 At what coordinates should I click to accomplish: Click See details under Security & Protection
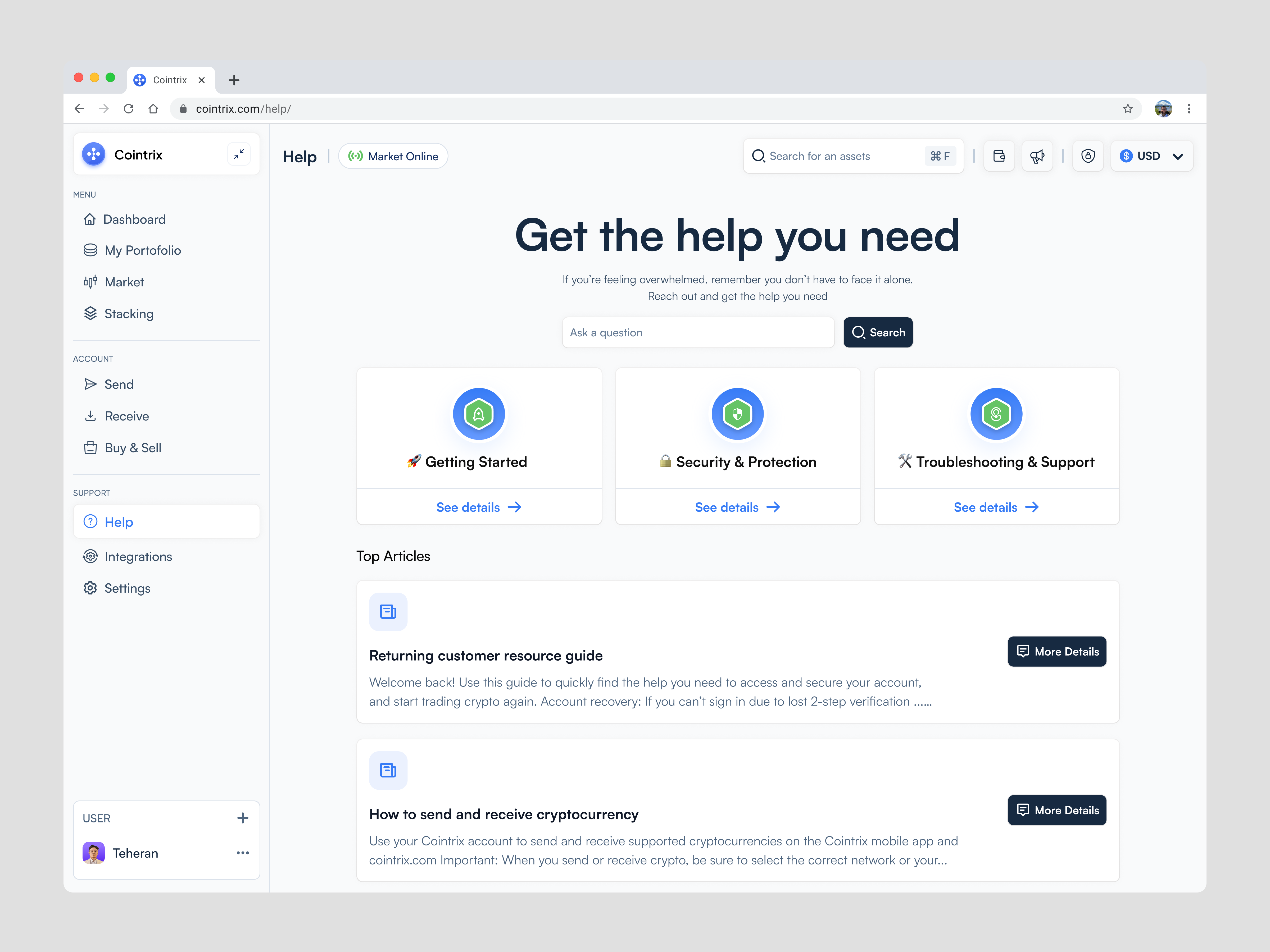point(738,507)
